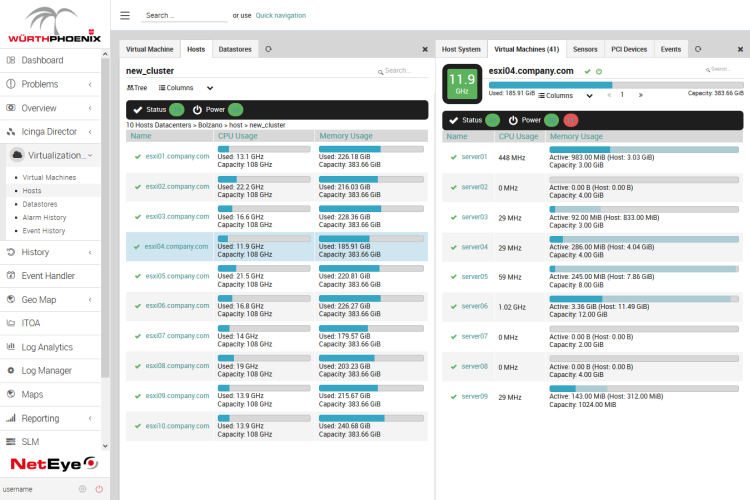Switch hosts list to Tree view

(137, 88)
